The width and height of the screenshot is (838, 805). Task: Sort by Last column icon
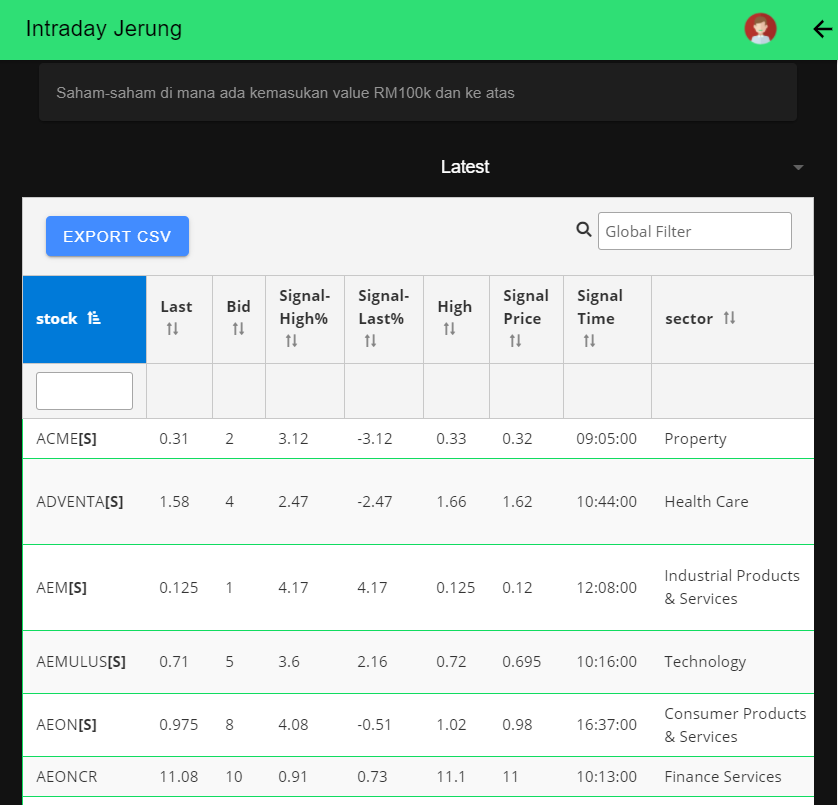click(172, 329)
